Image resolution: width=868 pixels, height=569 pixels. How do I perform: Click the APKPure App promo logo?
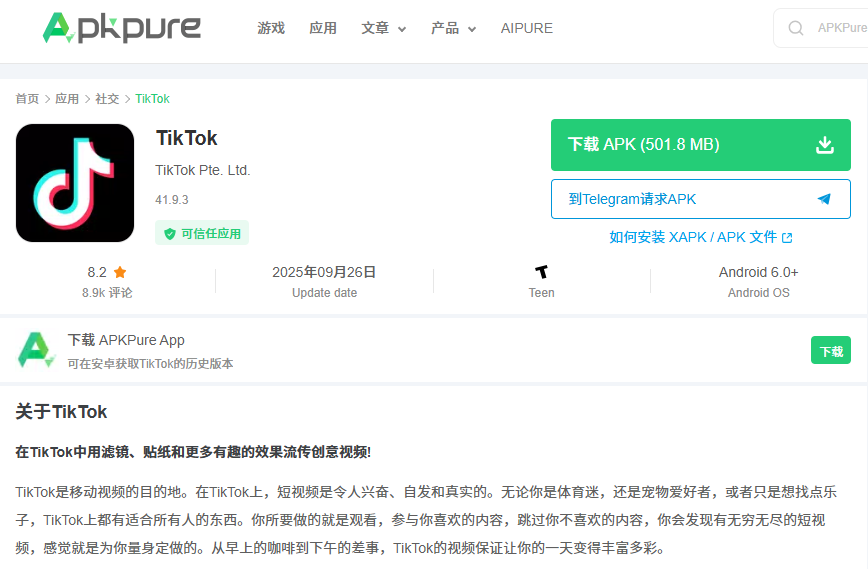(x=35, y=350)
